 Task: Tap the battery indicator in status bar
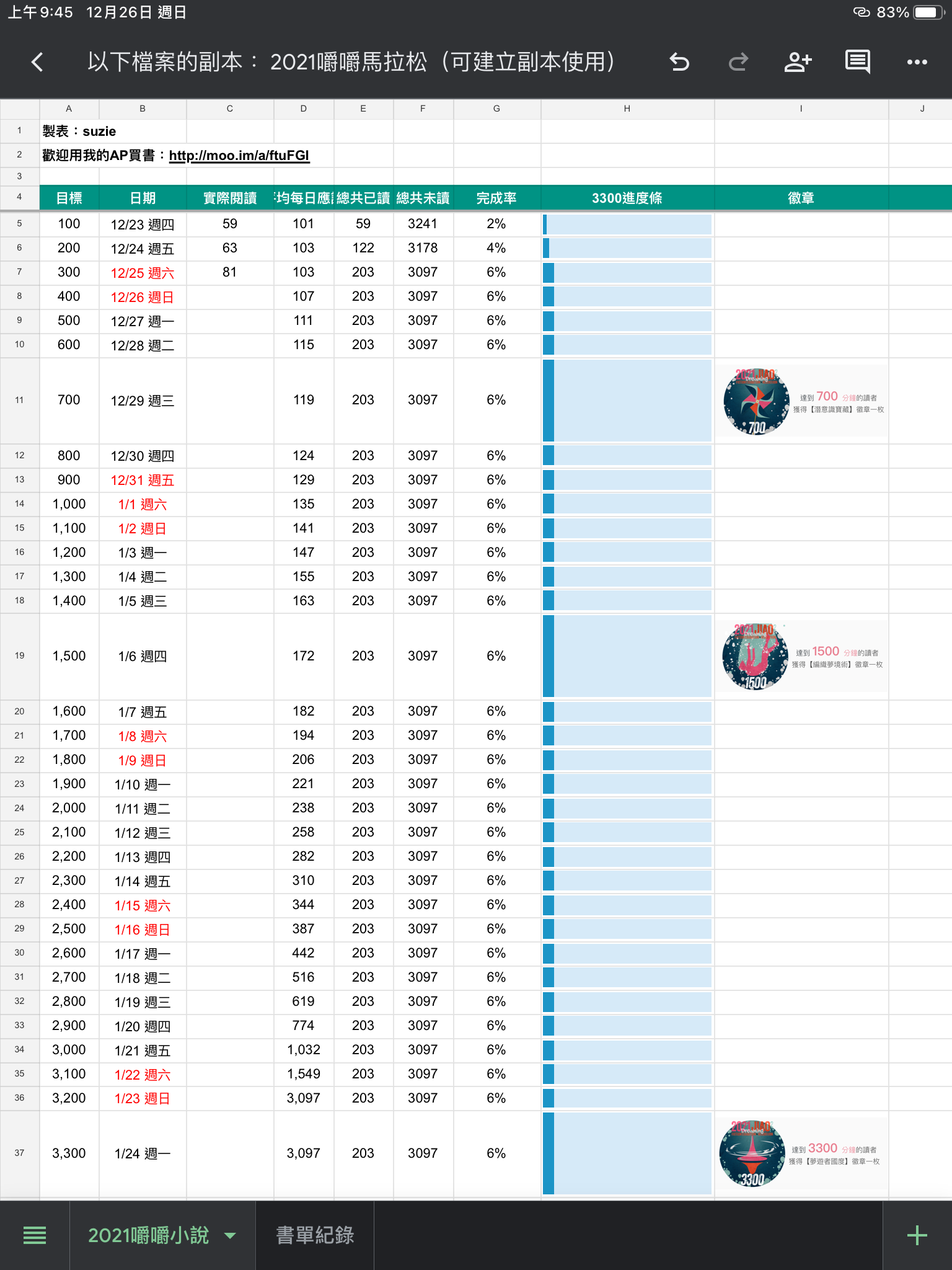pyautogui.click(x=928, y=12)
